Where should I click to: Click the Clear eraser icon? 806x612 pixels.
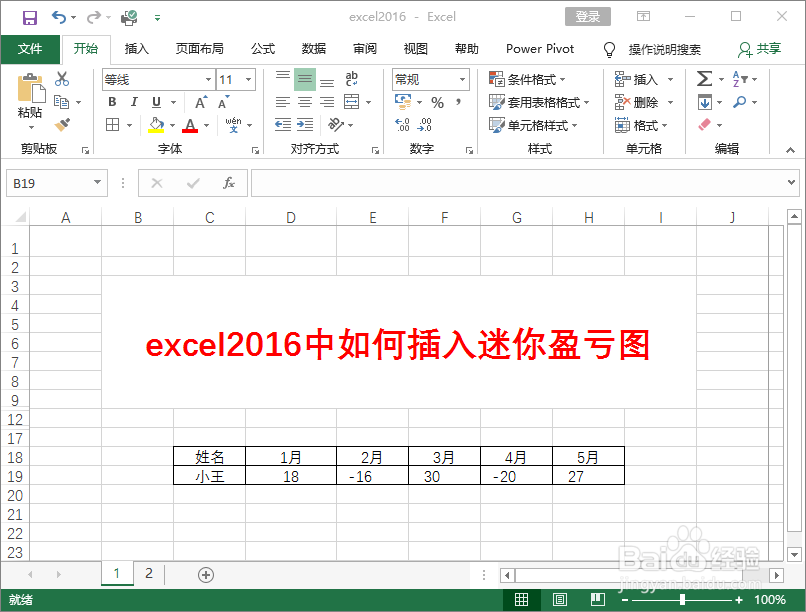704,124
